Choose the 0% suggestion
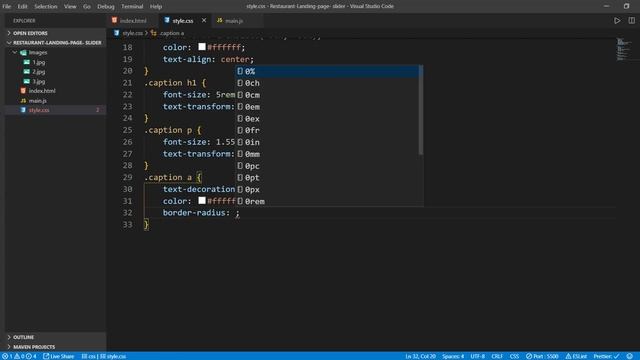640x360 pixels. coord(327,71)
